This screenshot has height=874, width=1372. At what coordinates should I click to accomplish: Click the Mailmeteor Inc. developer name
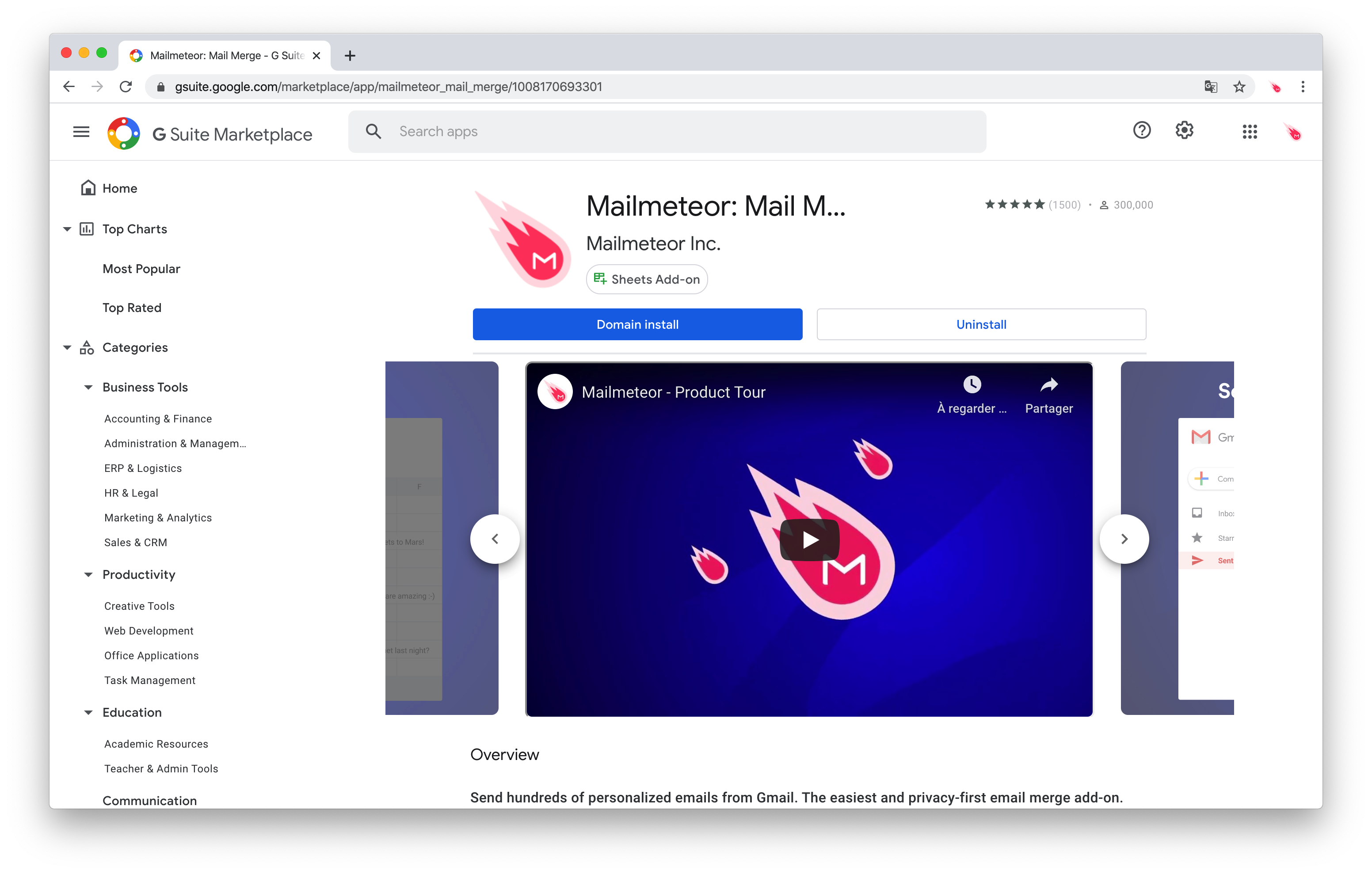pyautogui.click(x=653, y=243)
